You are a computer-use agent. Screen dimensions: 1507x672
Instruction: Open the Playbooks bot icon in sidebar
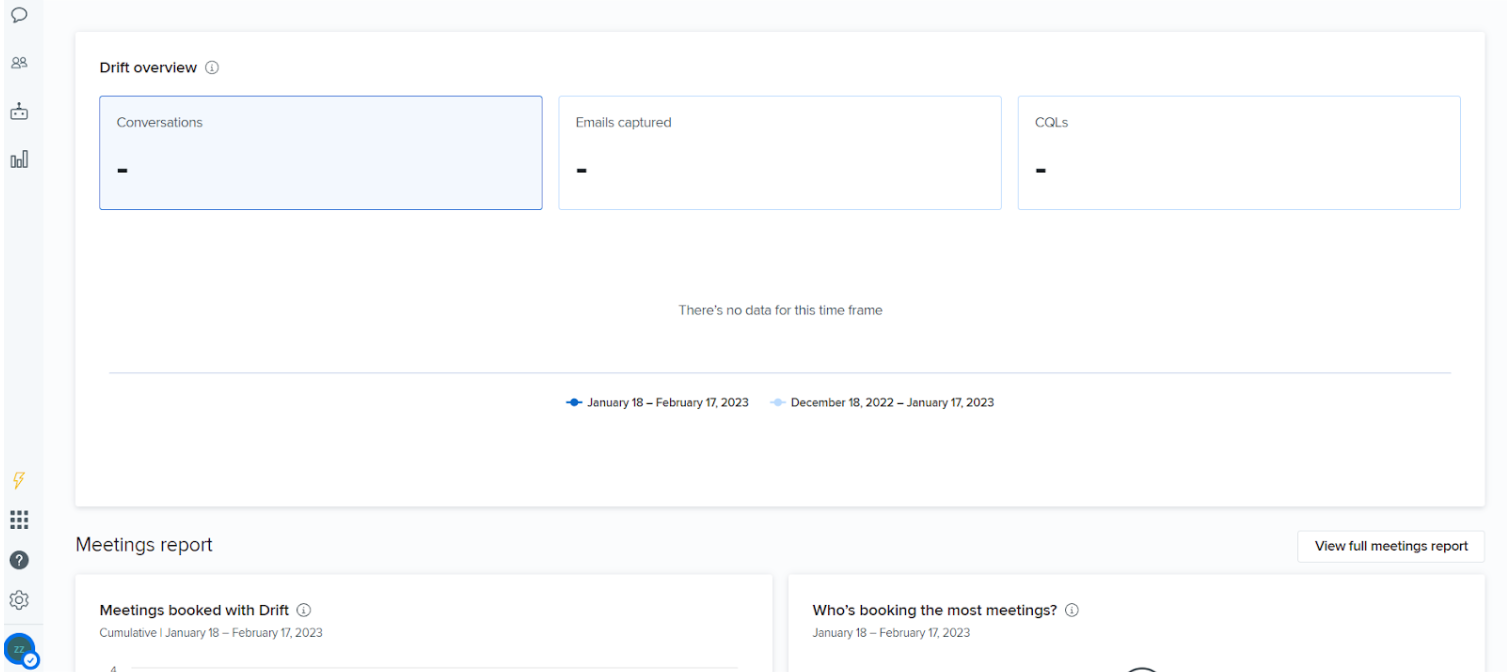click(19, 111)
